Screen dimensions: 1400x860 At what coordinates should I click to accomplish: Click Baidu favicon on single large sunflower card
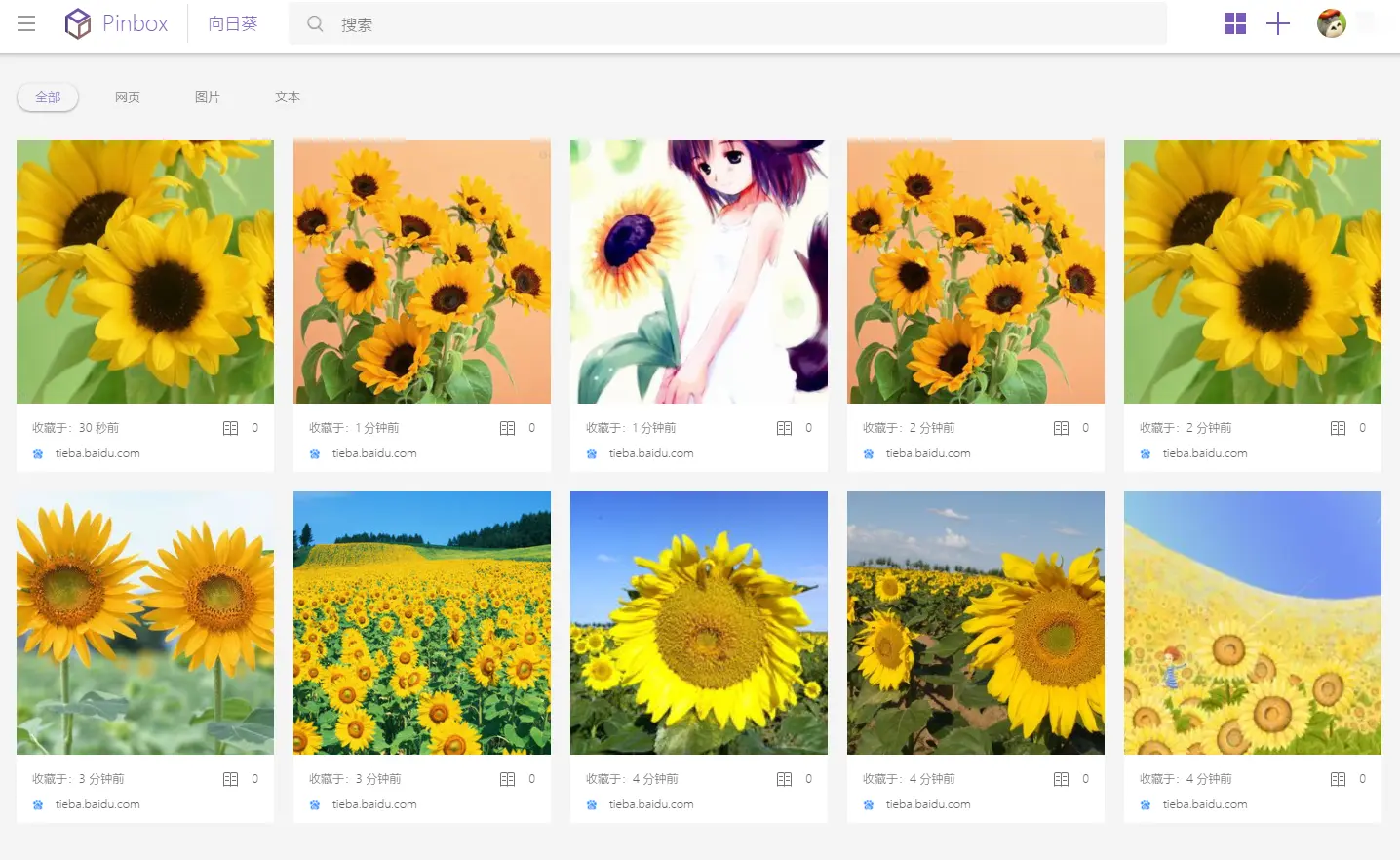(x=592, y=804)
